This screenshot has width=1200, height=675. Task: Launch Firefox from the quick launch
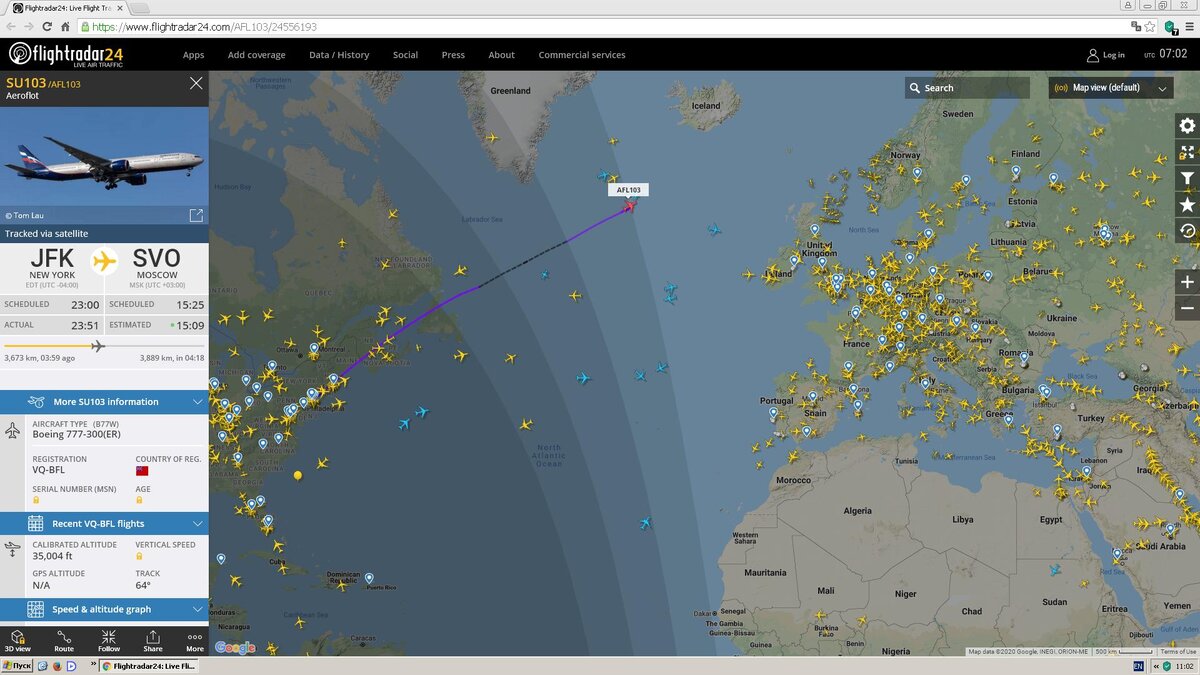(58, 666)
